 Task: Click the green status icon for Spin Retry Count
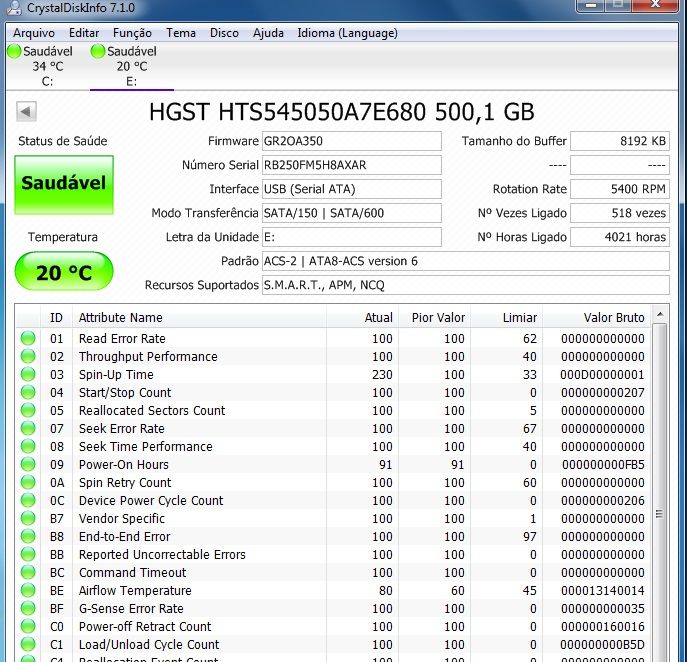pyautogui.click(x=28, y=482)
